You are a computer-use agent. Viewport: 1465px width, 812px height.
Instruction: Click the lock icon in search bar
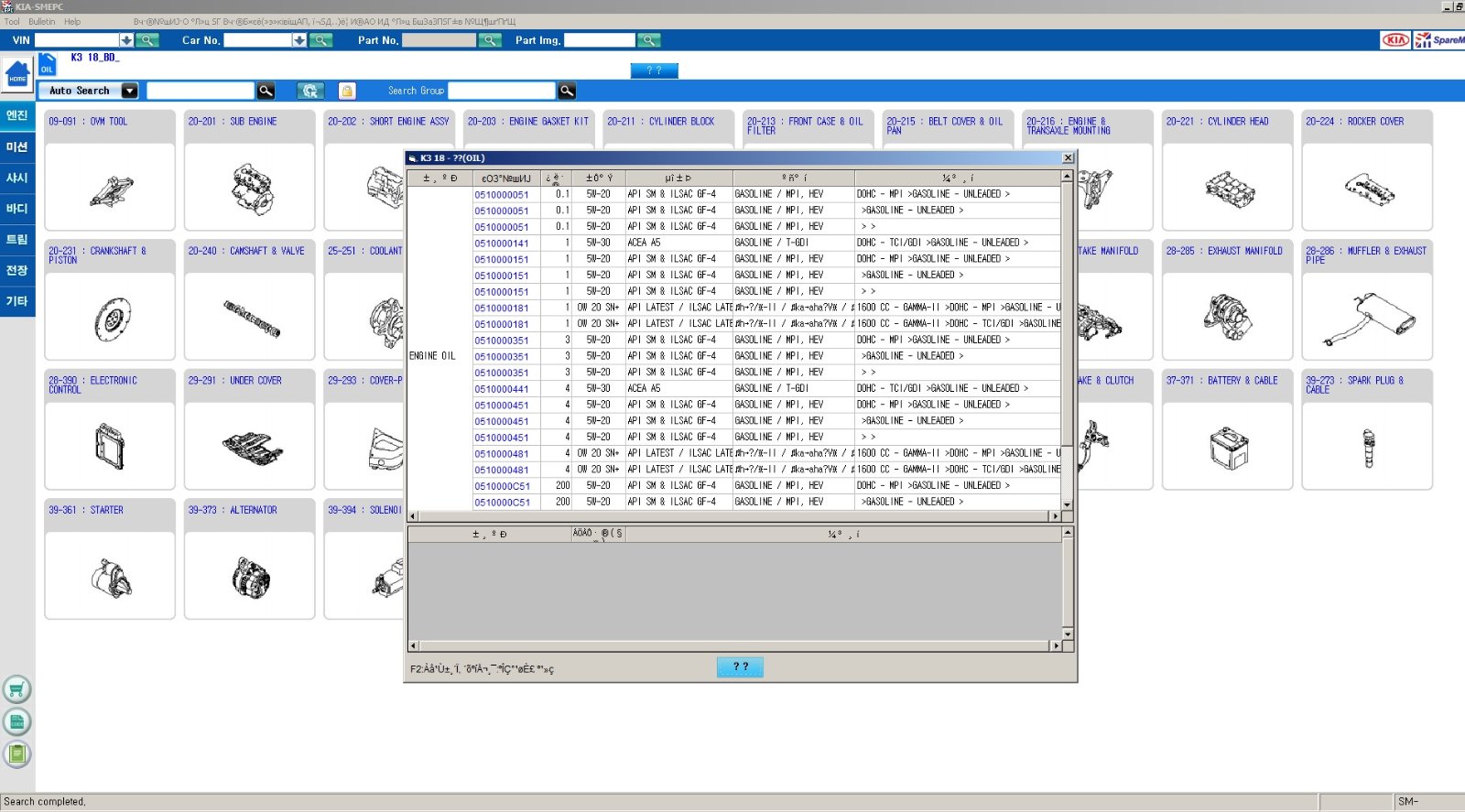[347, 91]
